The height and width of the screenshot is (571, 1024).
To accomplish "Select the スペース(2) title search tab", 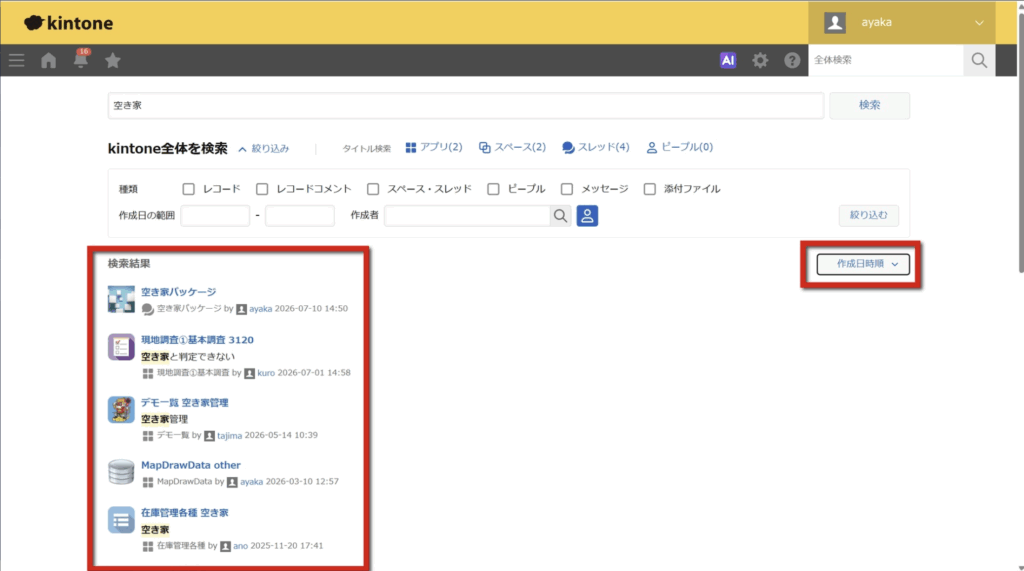I will 512,148.
